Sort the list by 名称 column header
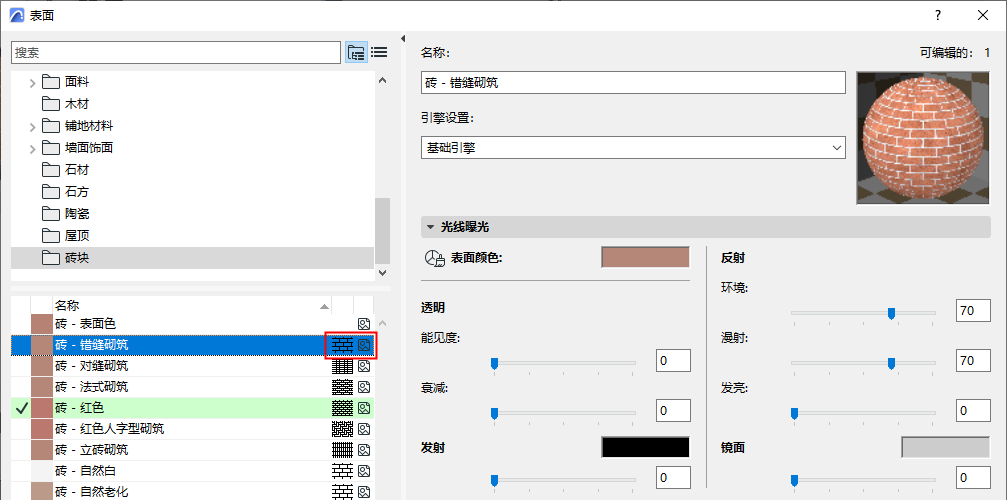The height and width of the screenshot is (500, 1007). [x=192, y=306]
